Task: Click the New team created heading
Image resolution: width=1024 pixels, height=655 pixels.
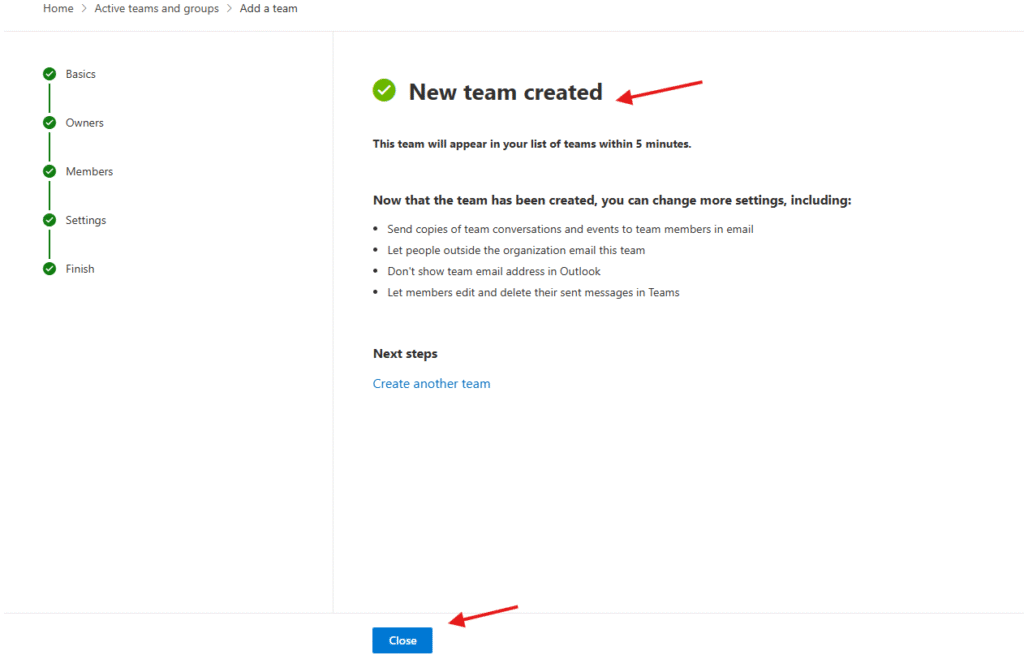Action: 505,92
